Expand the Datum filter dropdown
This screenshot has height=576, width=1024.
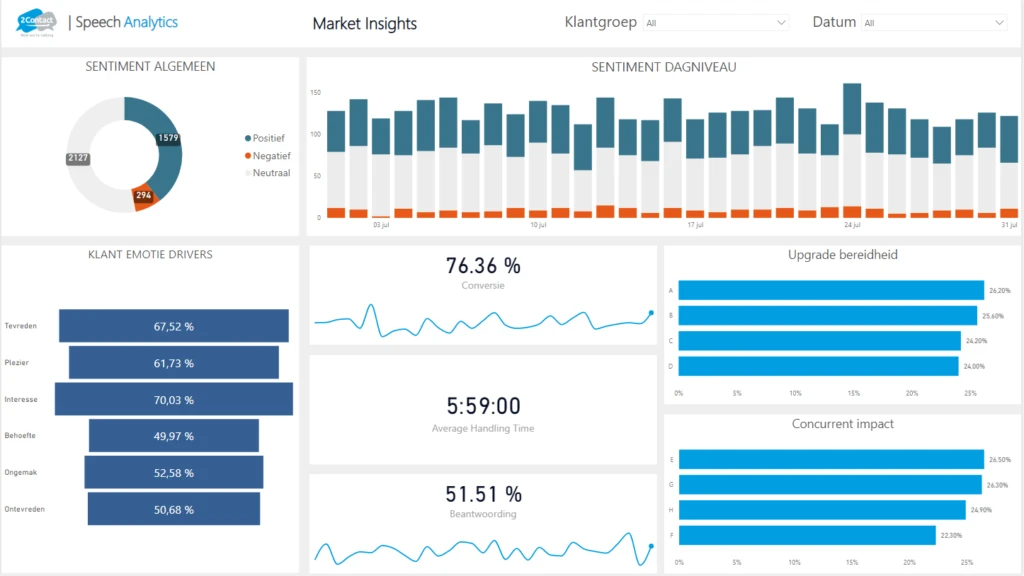point(933,23)
